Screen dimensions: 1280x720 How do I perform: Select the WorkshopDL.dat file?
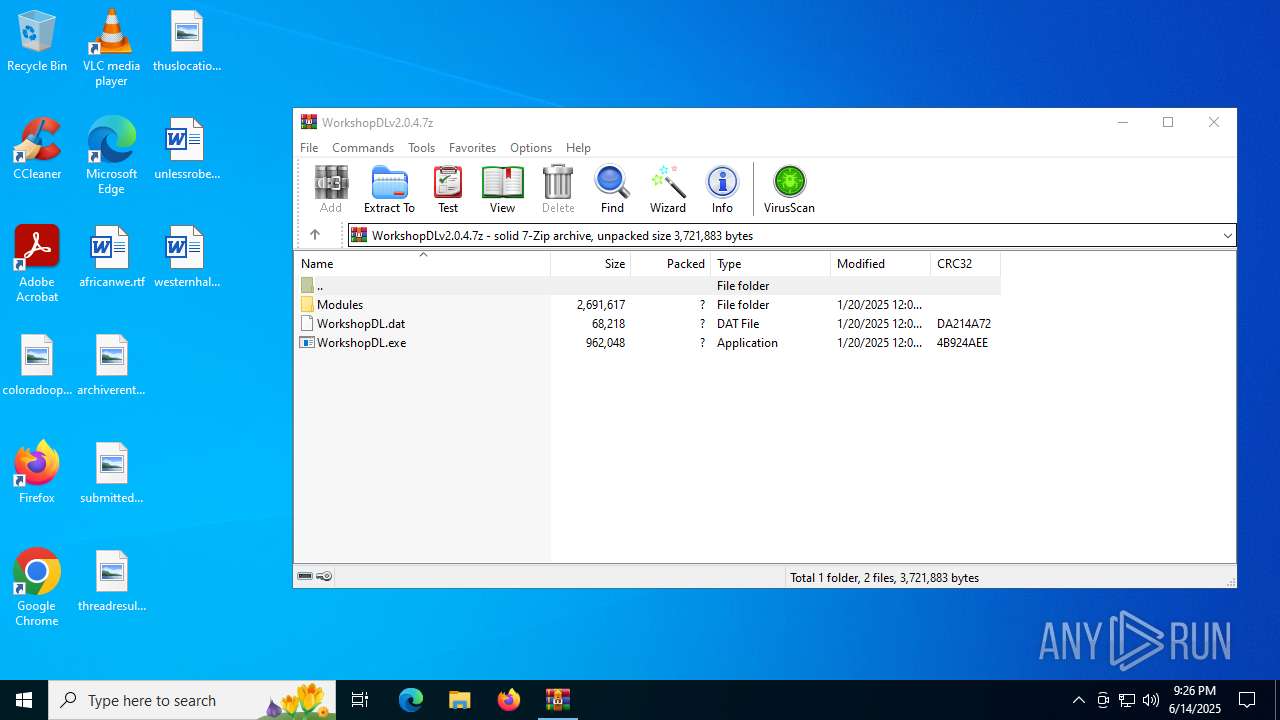[647, 323]
